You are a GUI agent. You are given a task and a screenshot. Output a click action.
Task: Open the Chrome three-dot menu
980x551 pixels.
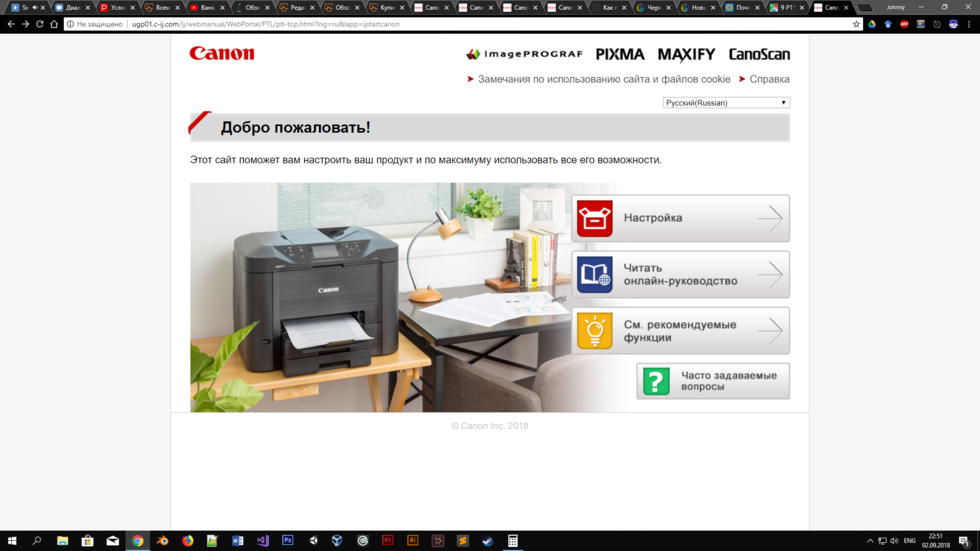point(968,24)
